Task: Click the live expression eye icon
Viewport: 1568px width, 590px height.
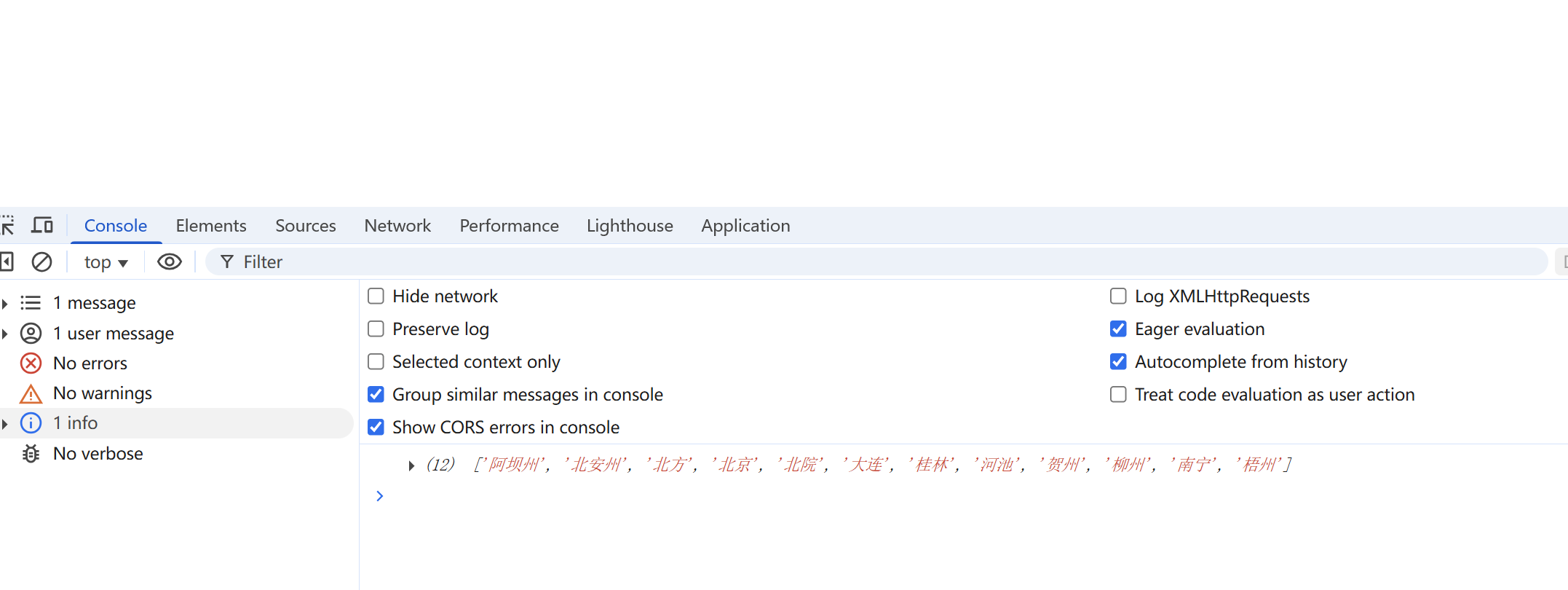Action: point(170,262)
